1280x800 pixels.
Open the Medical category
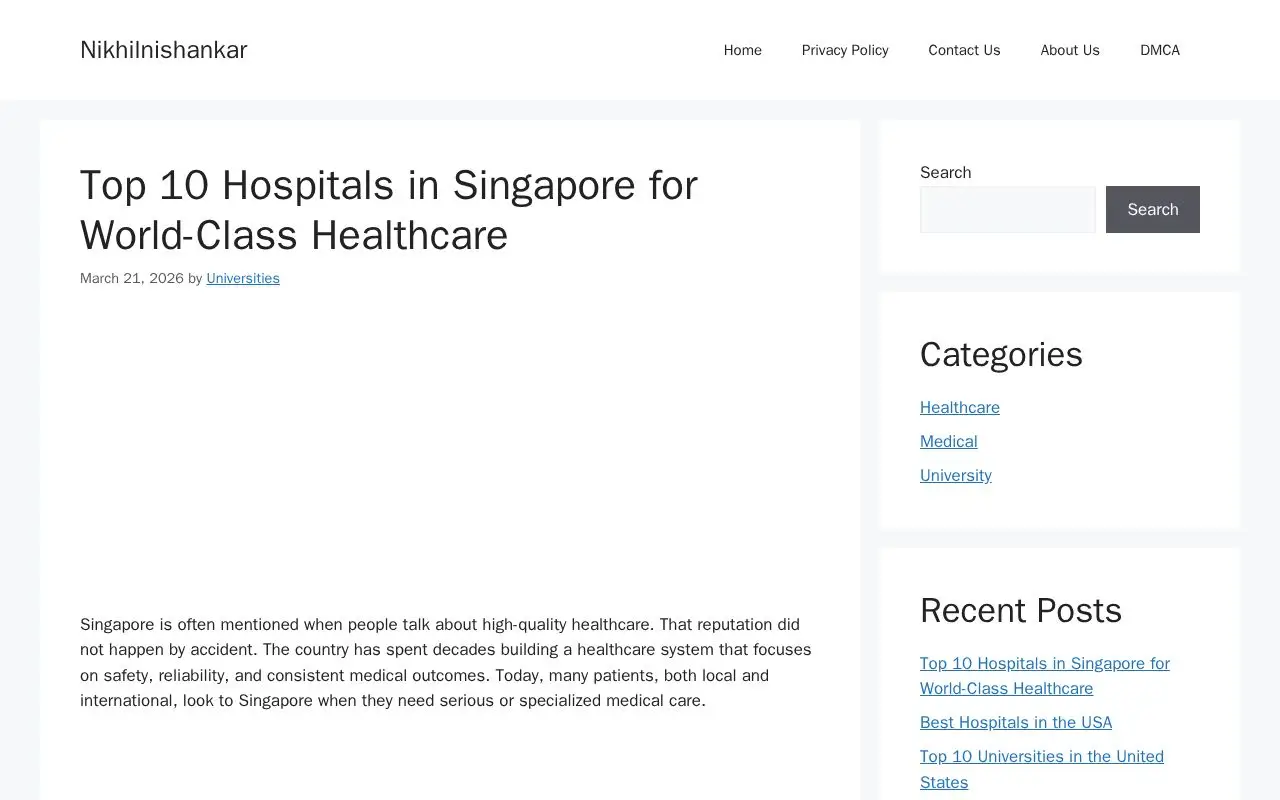click(949, 441)
